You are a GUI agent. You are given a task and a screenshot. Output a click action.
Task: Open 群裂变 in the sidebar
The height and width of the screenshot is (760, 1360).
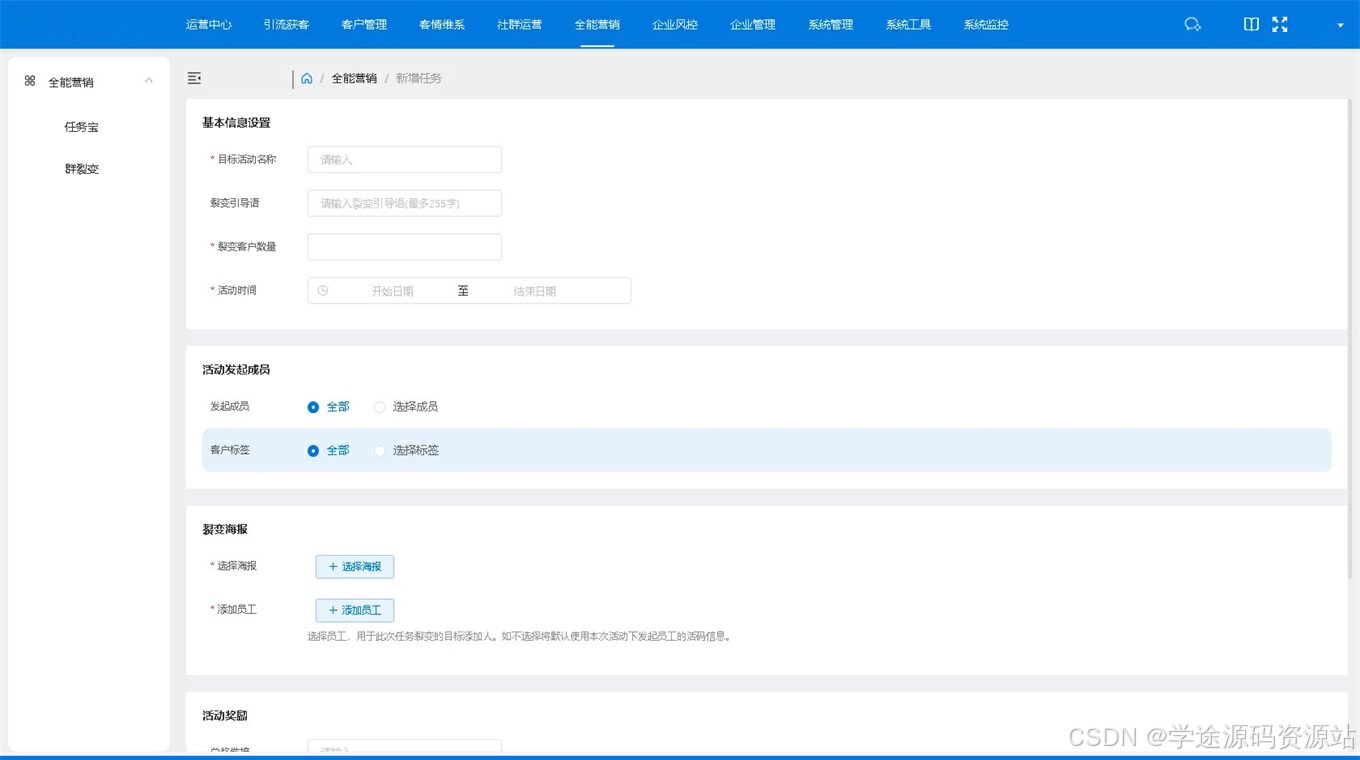click(x=82, y=169)
